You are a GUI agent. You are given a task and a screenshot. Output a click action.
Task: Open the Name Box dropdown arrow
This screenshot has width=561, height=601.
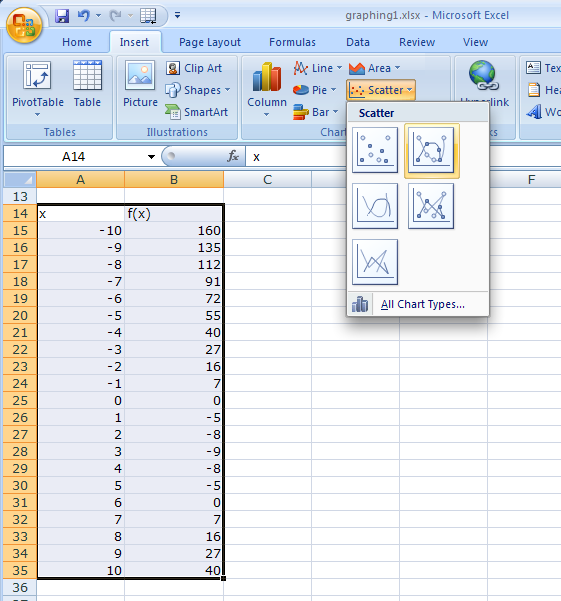click(x=151, y=156)
